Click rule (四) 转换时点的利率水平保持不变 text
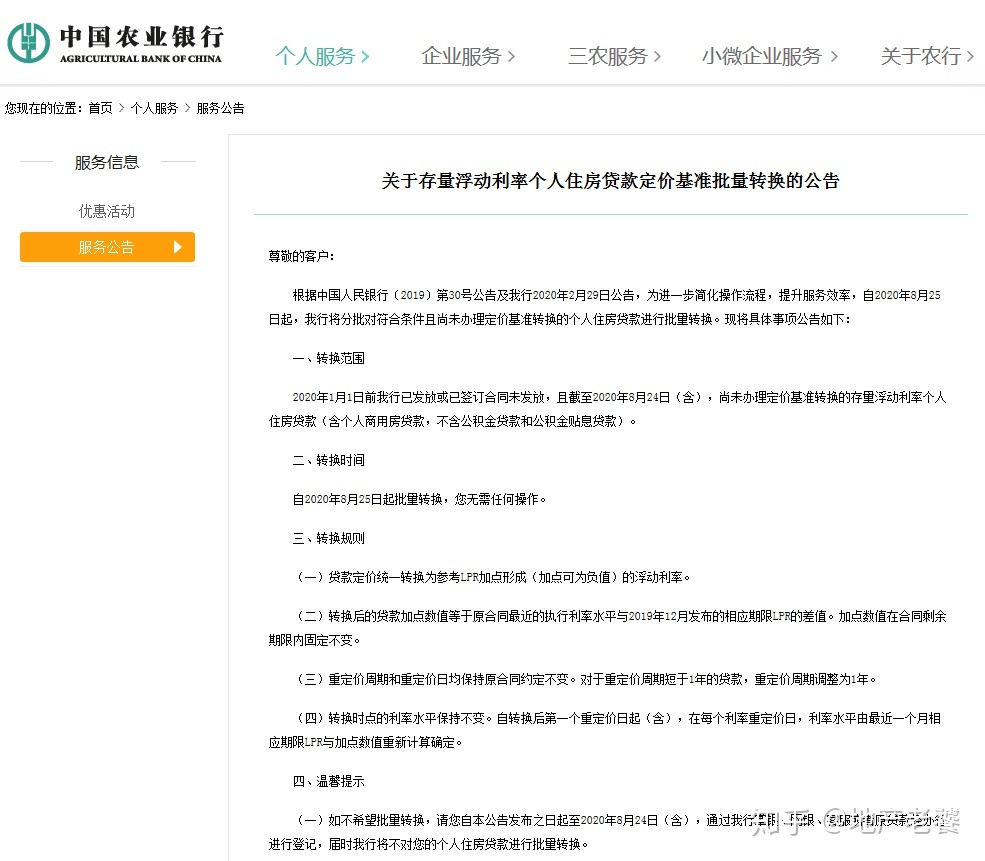 pos(605,730)
